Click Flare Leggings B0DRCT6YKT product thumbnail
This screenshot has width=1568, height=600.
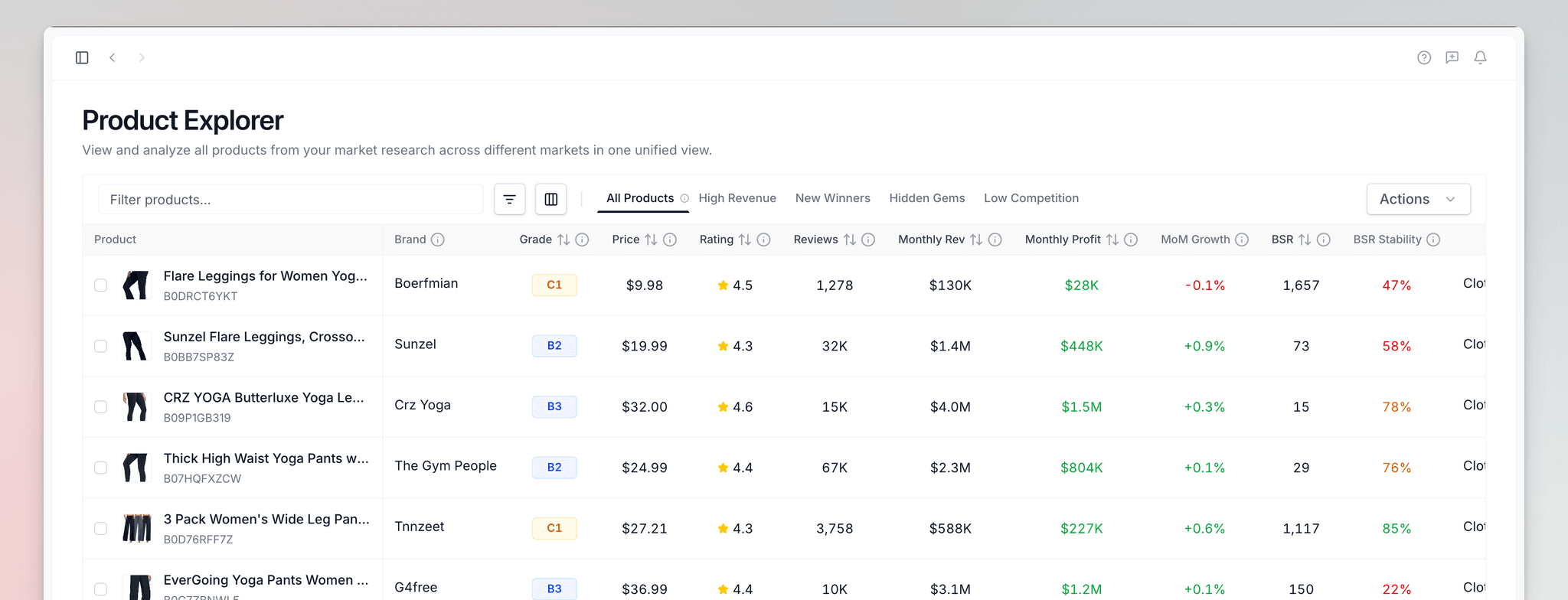click(136, 285)
